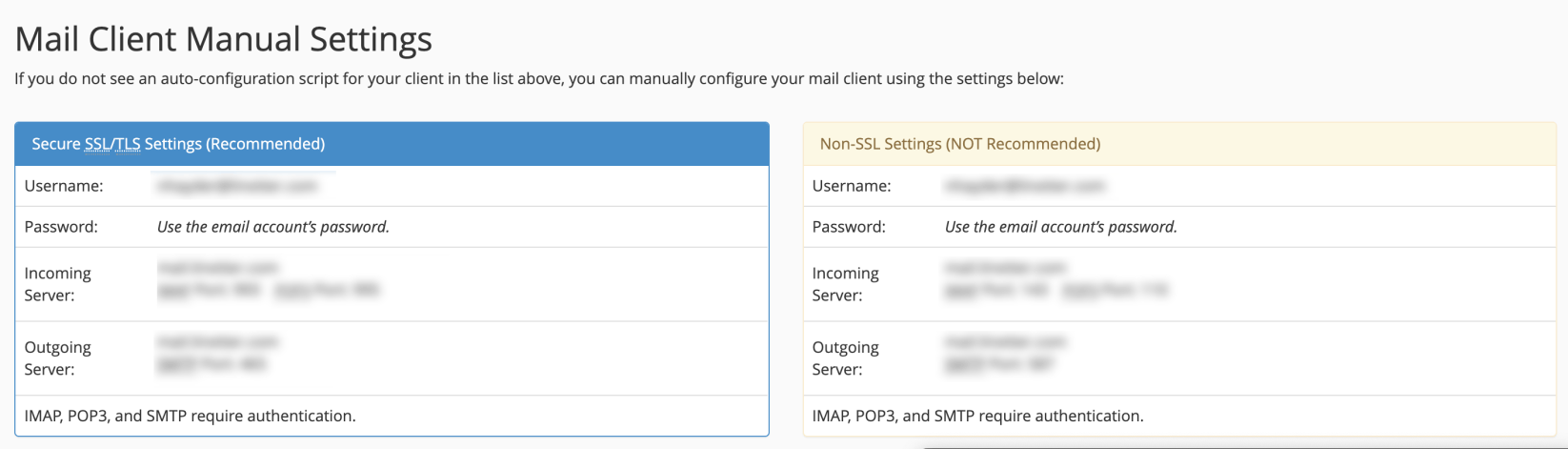The height and width of the screenshot is (449, 1568).
Task: Select blurred username value in Non-SSL panel
Action: click(1024, 186)
